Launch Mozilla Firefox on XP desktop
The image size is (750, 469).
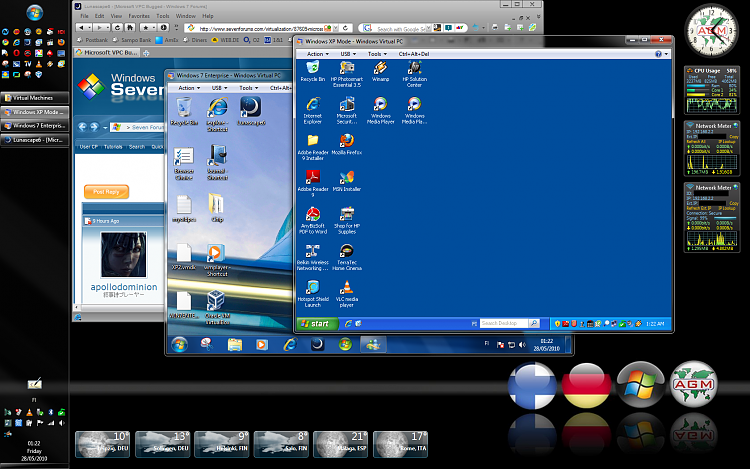[347, 144]
